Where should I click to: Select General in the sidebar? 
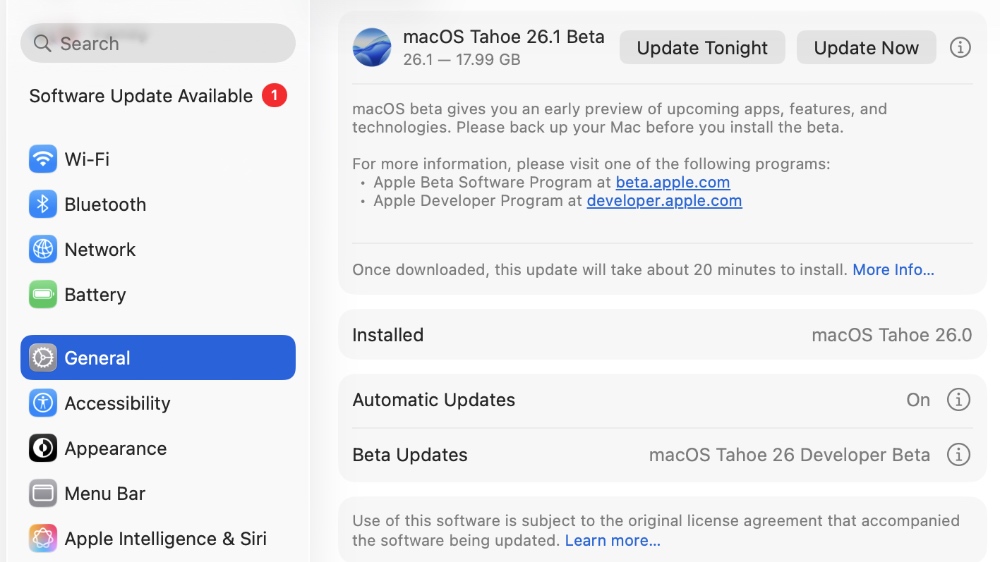158,358
